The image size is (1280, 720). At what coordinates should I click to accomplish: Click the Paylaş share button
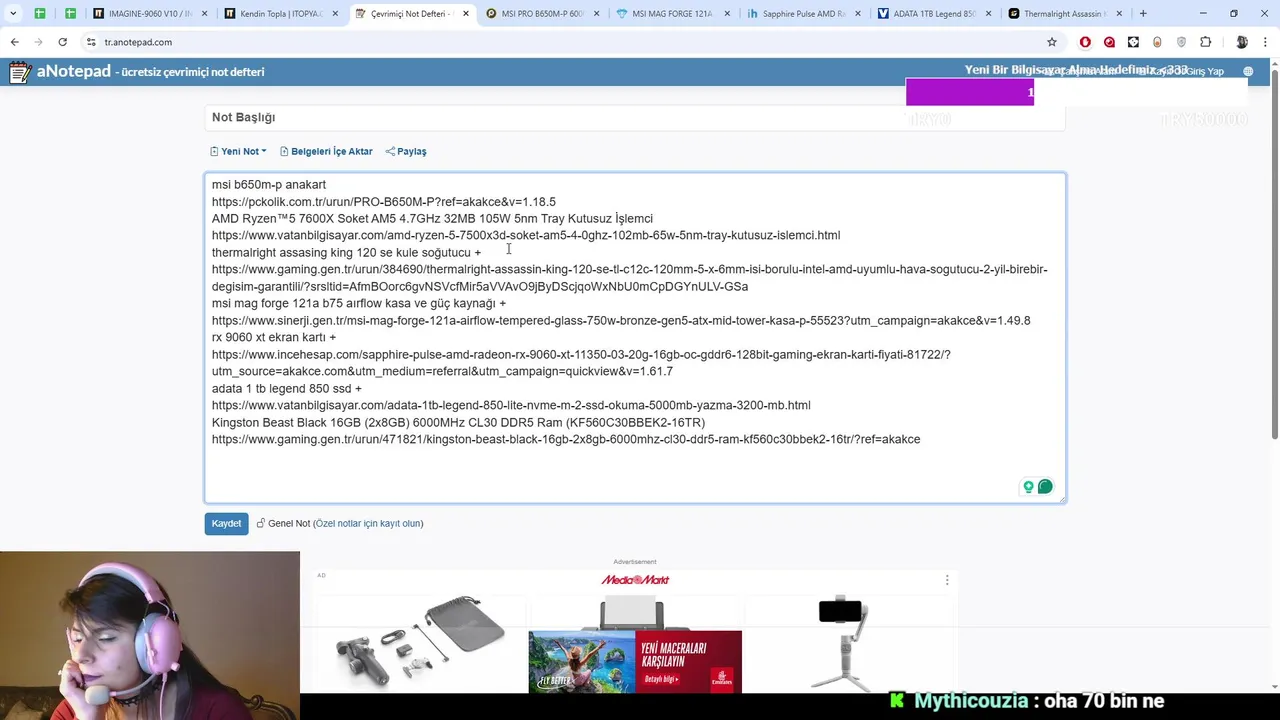tap(406, 151)
